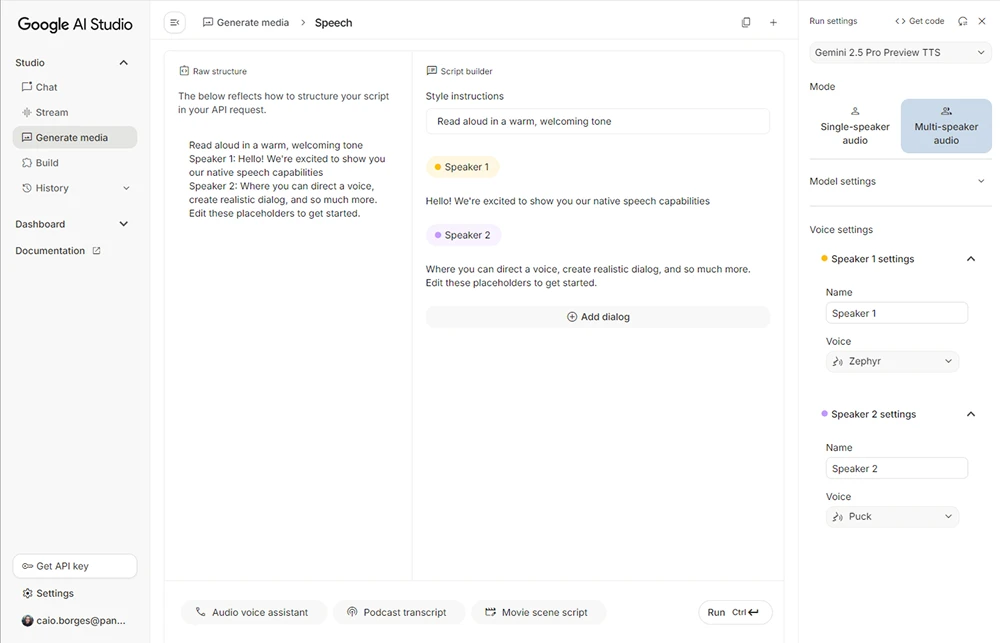Click the Script builder panel icon

pyautogui.click(x=432, y=71)
